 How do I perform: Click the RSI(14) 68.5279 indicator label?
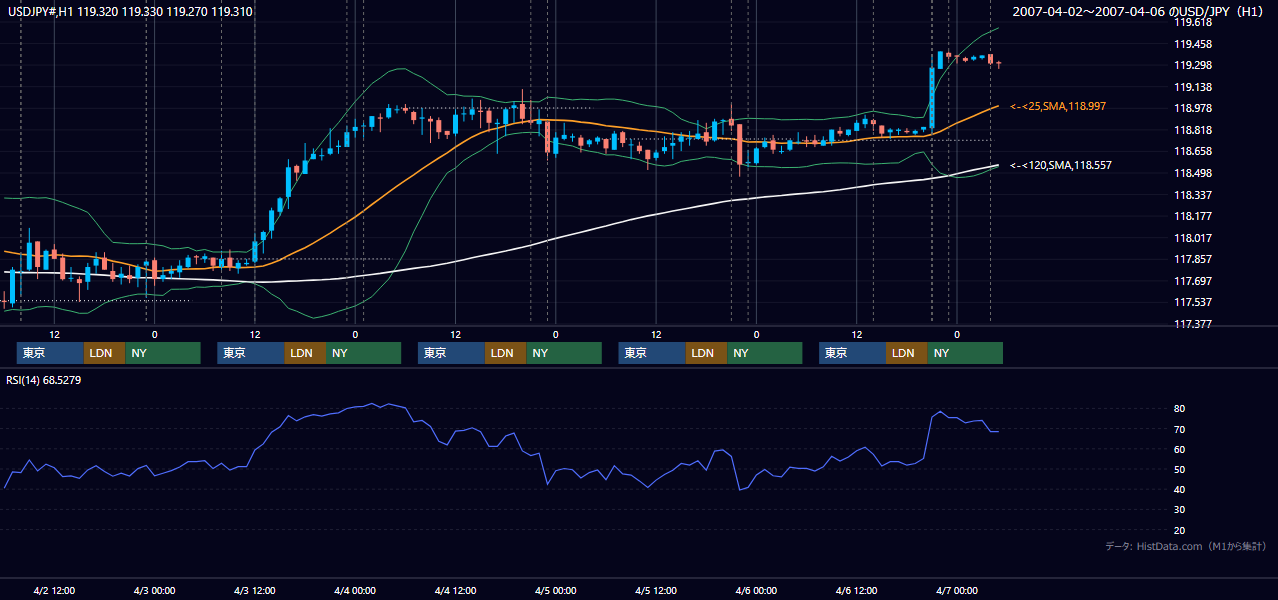point(45,380)
